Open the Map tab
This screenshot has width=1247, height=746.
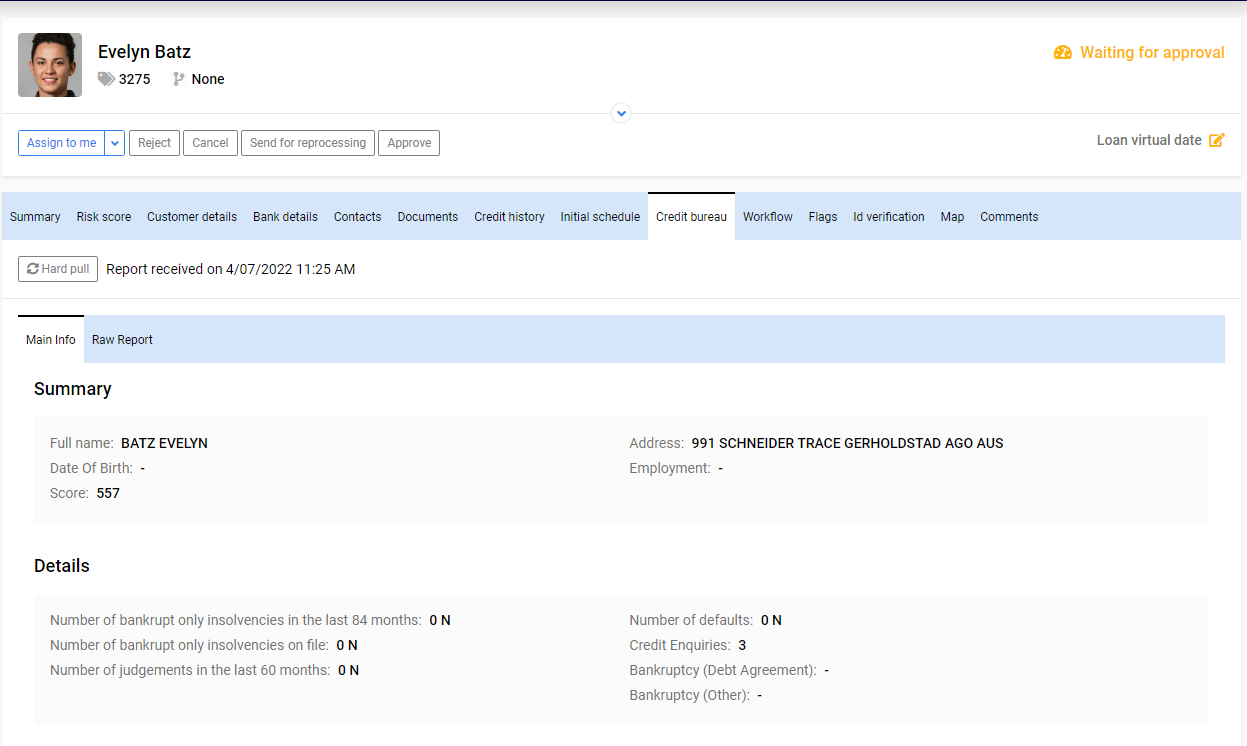pos(952,217)
